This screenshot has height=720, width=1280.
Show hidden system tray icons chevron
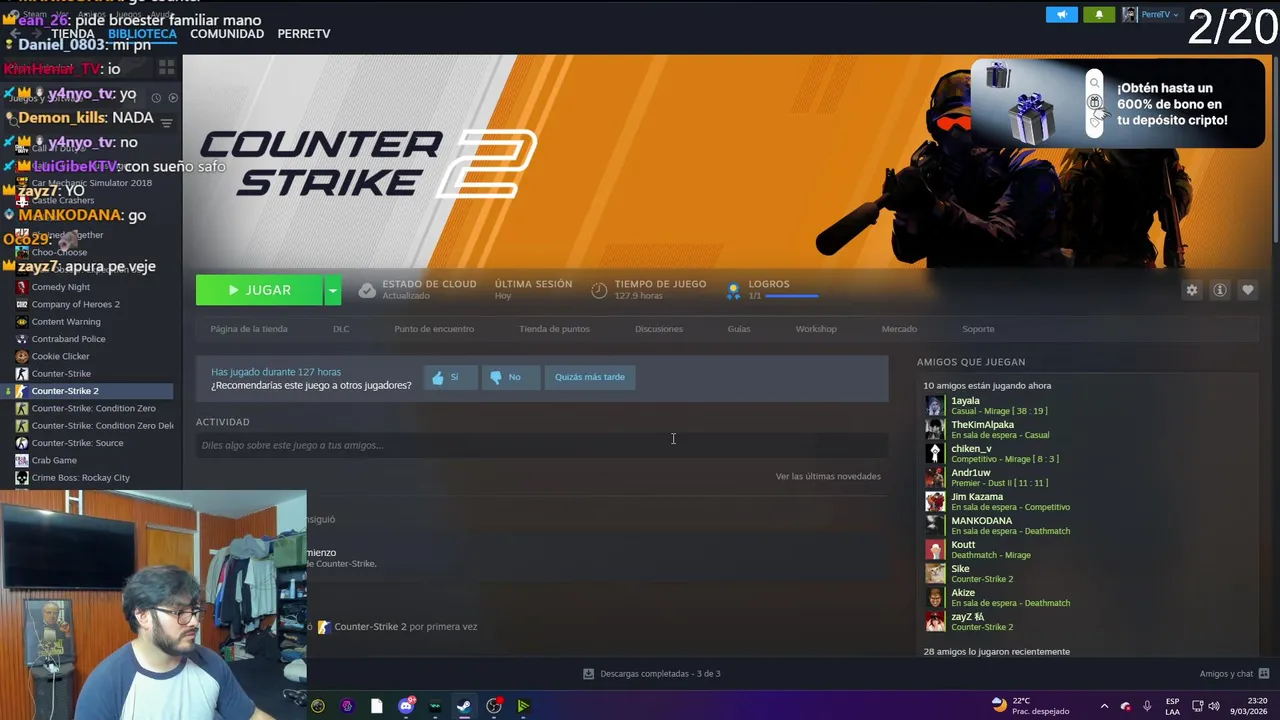(1104, 706)
